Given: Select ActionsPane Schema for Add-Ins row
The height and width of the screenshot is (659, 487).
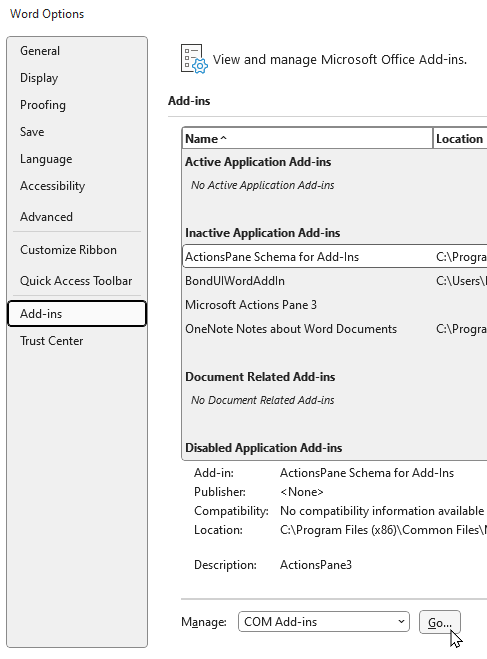Looking at the screenshot, I should (x=335, y=257).
